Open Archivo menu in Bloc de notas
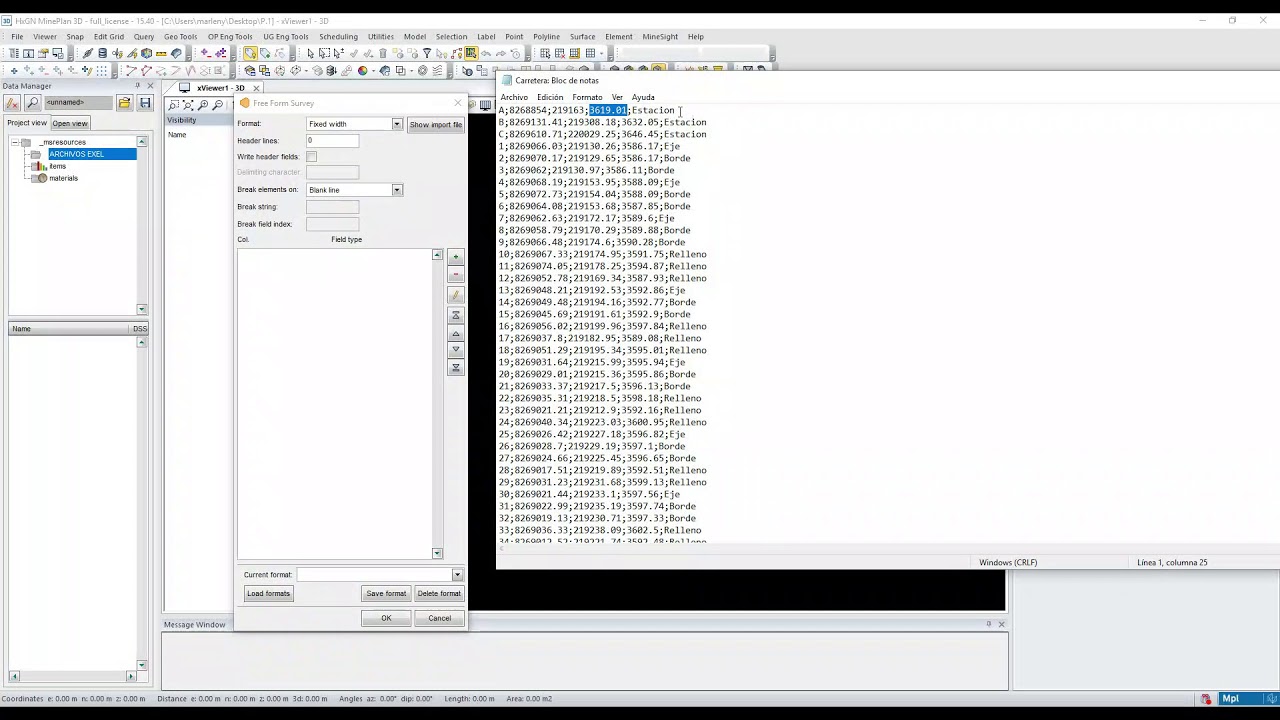 coord(514,97)
